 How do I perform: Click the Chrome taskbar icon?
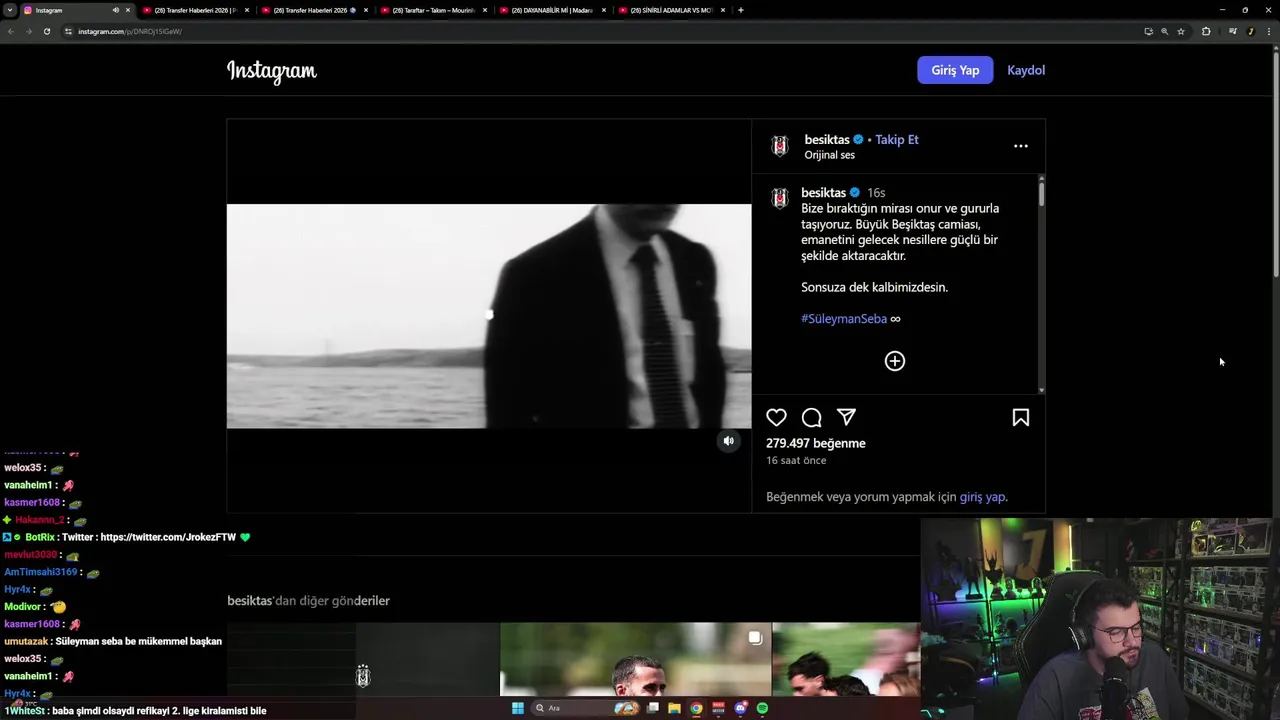(x=697, y=708)
